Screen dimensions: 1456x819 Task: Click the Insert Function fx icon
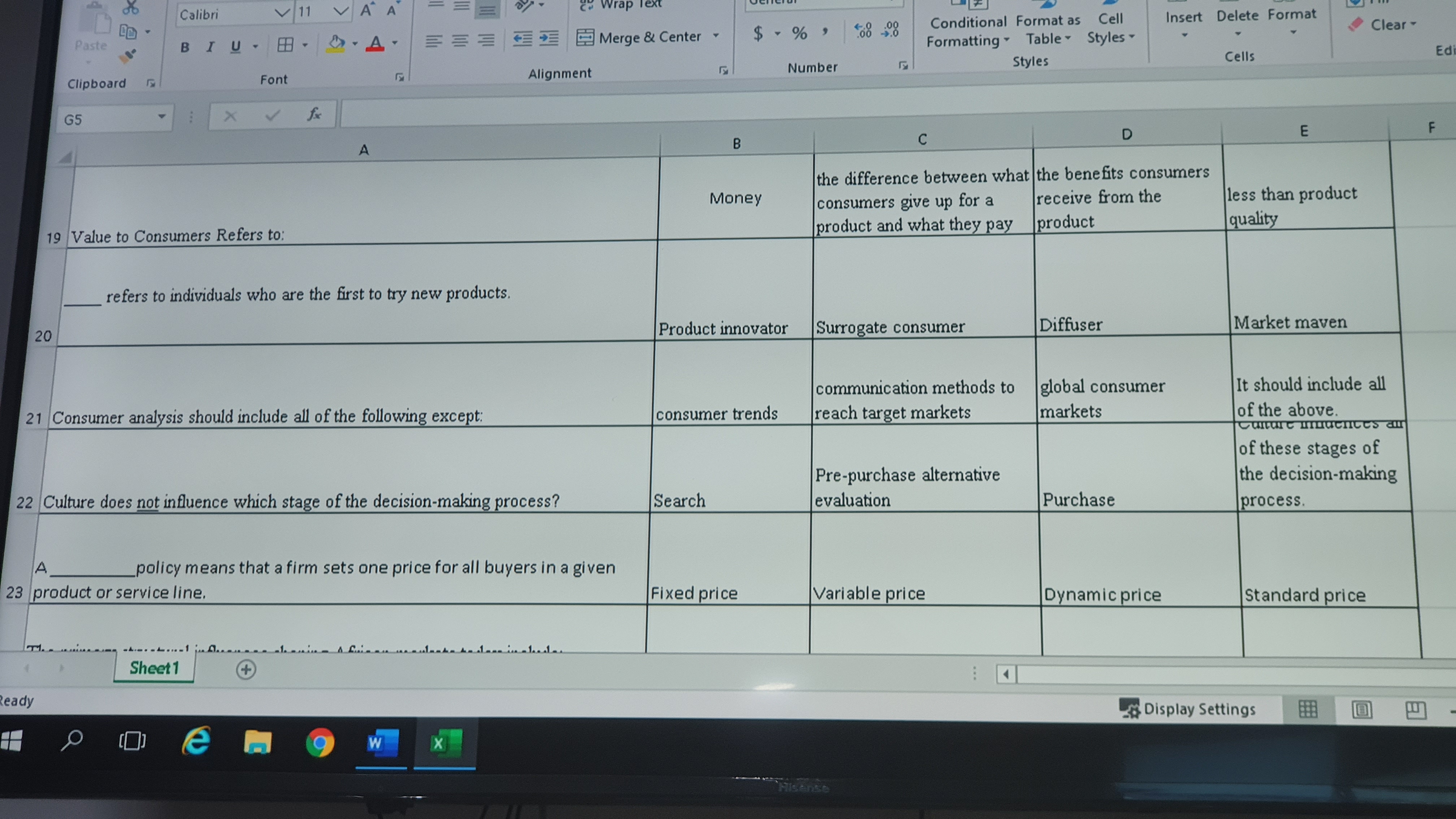314,115
